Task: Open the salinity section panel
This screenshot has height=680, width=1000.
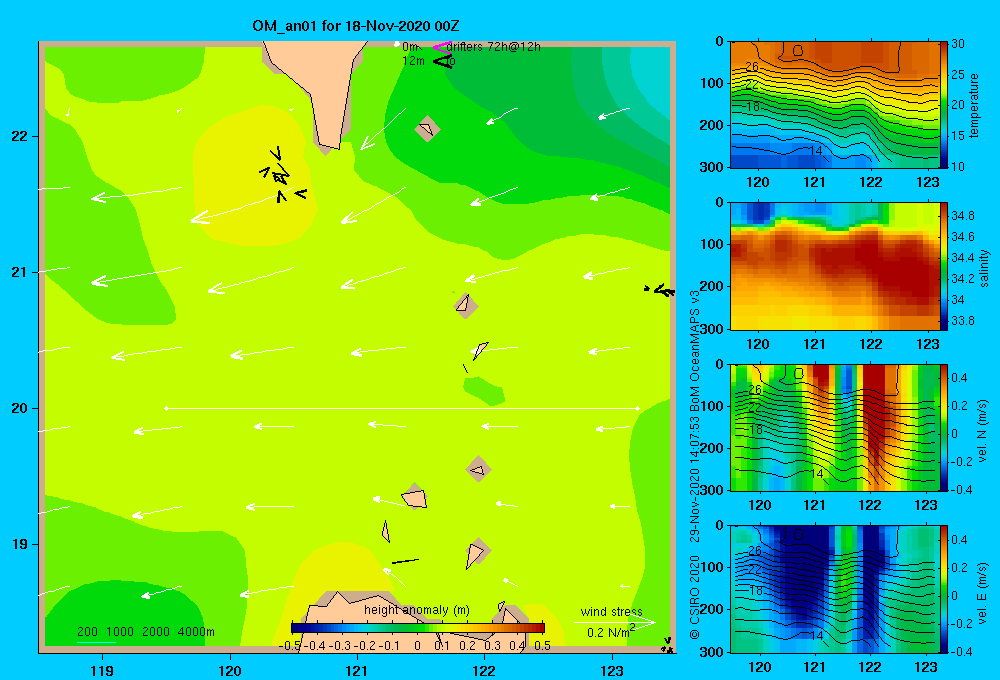Action: click(x=835, y=266)
